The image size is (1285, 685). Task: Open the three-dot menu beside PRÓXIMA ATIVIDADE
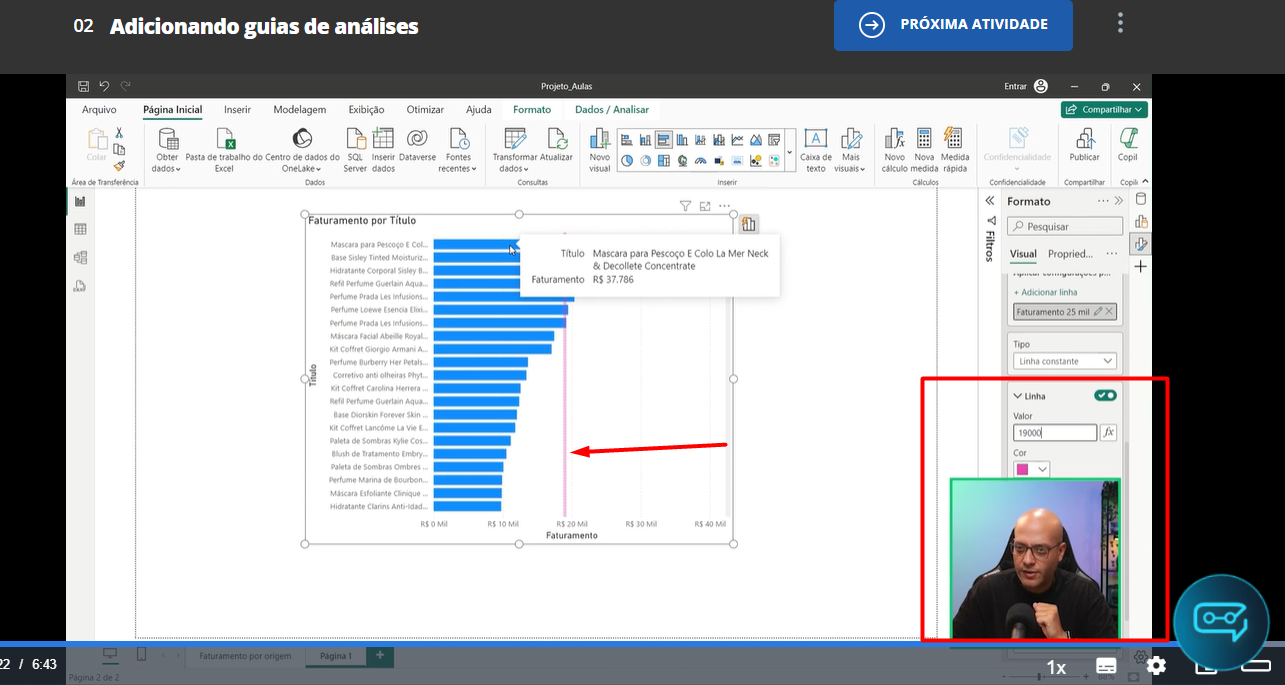coord(1121,23)
